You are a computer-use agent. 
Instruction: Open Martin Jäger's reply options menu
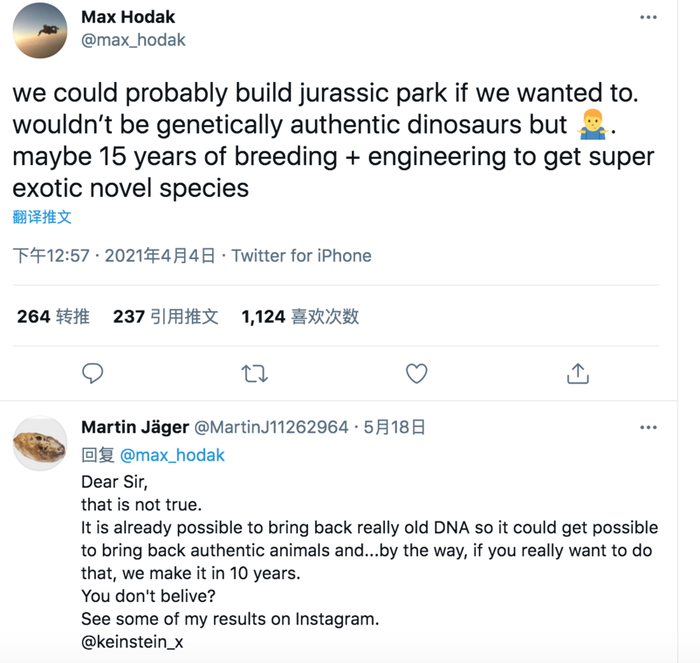pos(649,427)
